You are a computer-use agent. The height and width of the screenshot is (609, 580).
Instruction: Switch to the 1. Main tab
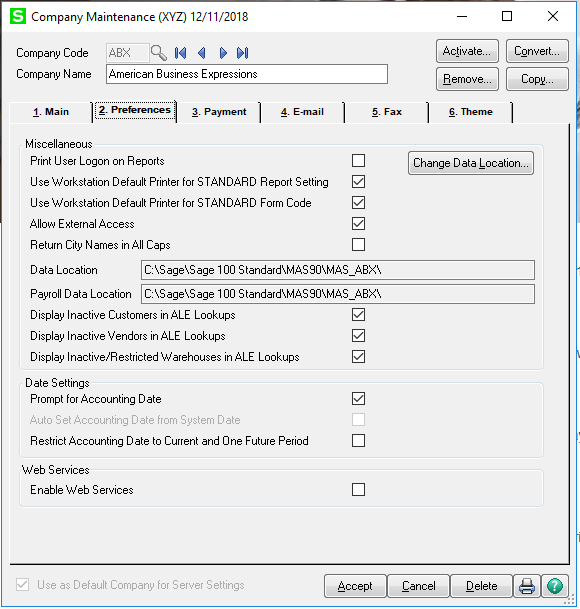click(51, 112)
